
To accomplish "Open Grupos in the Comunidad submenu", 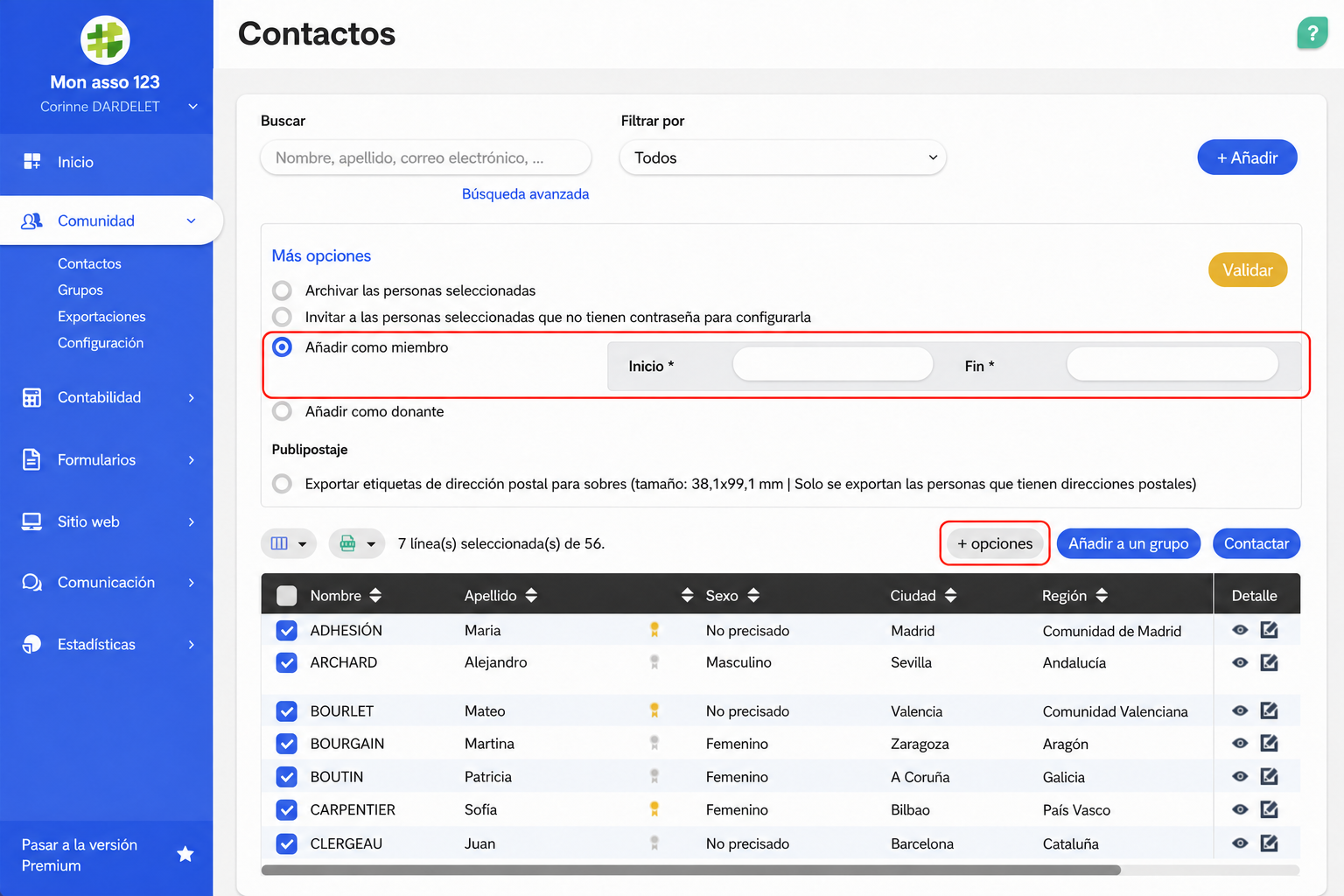I will [80, 290].
